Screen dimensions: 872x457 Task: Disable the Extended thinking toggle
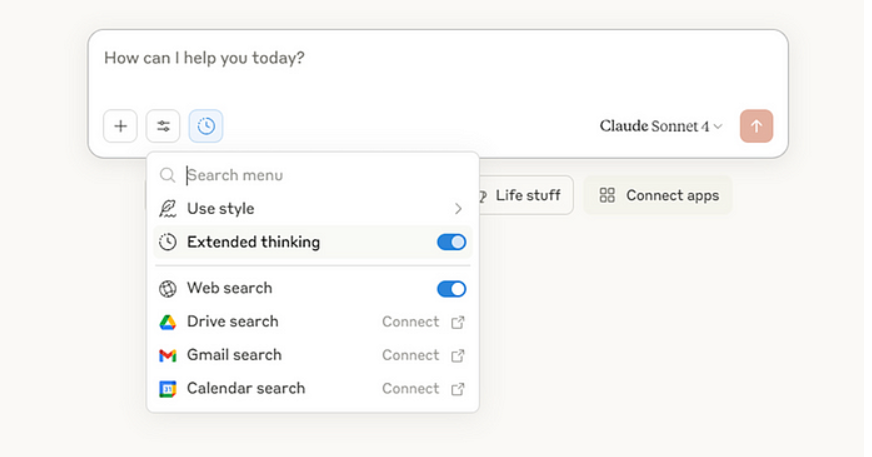451,242
